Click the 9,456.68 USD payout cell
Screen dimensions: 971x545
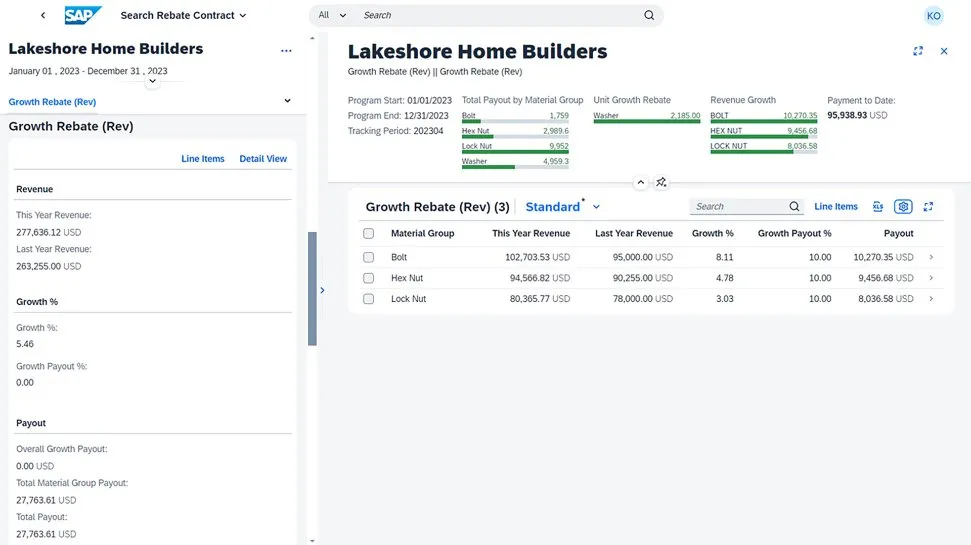tap(886, 278)
